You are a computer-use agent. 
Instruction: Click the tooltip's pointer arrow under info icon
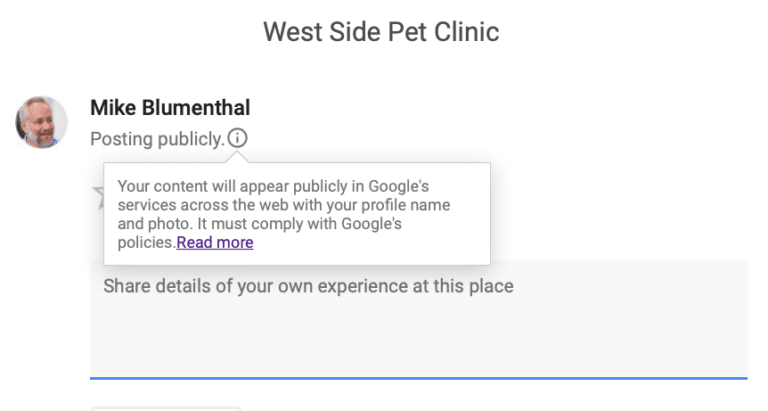point(238,157)
